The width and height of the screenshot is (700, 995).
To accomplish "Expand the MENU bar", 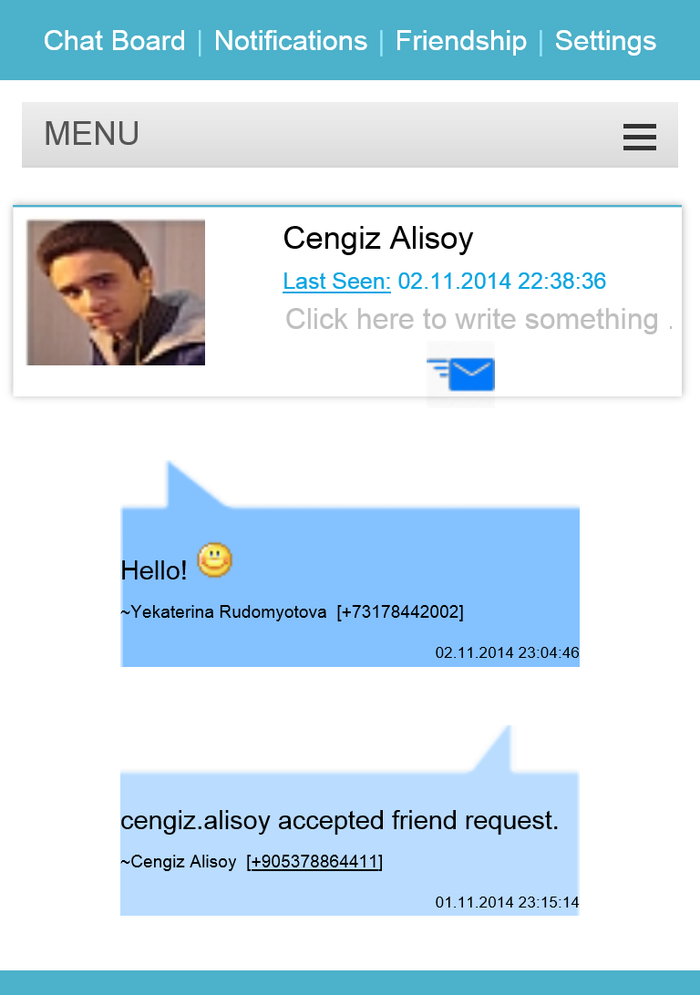I will click(92, 134).
